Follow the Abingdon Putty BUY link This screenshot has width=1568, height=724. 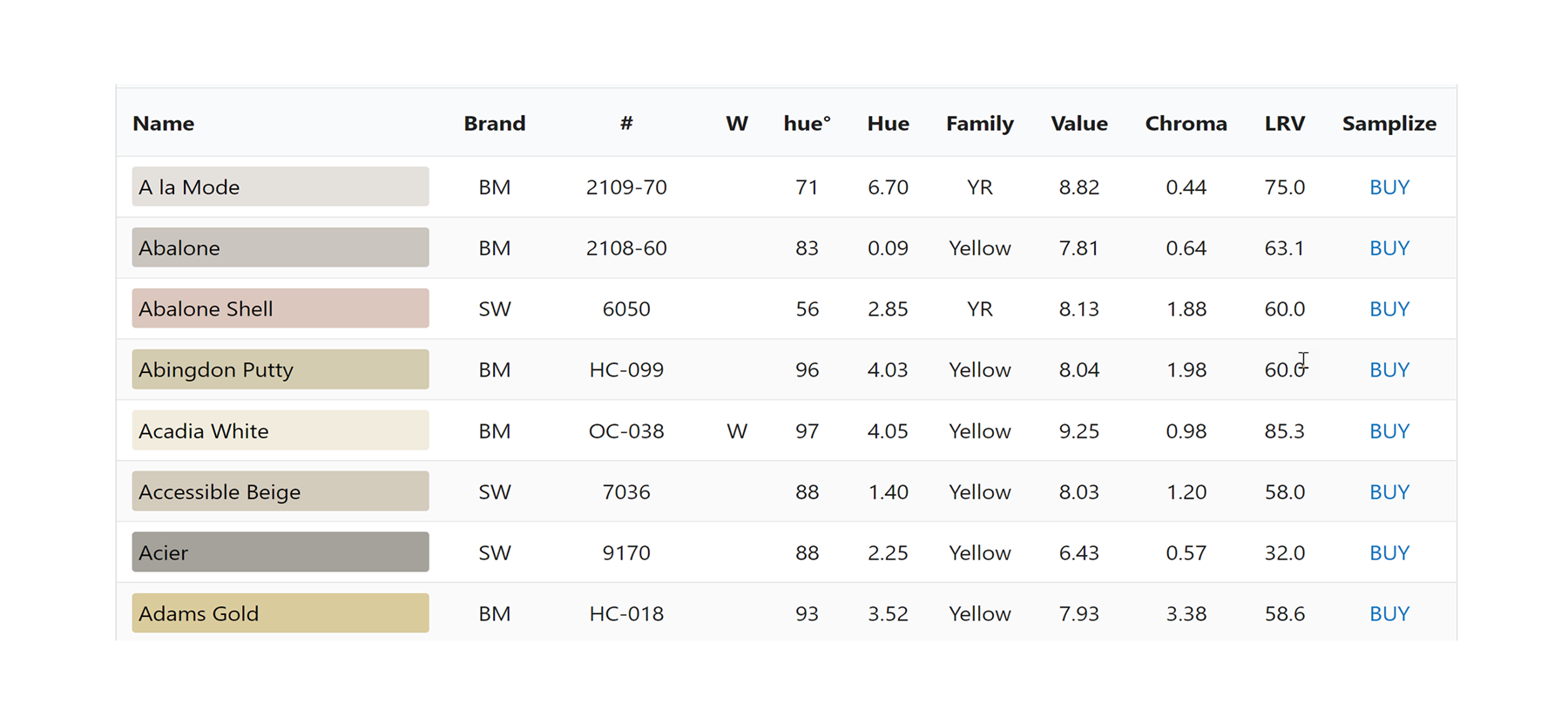click(x=1389, y=370)
